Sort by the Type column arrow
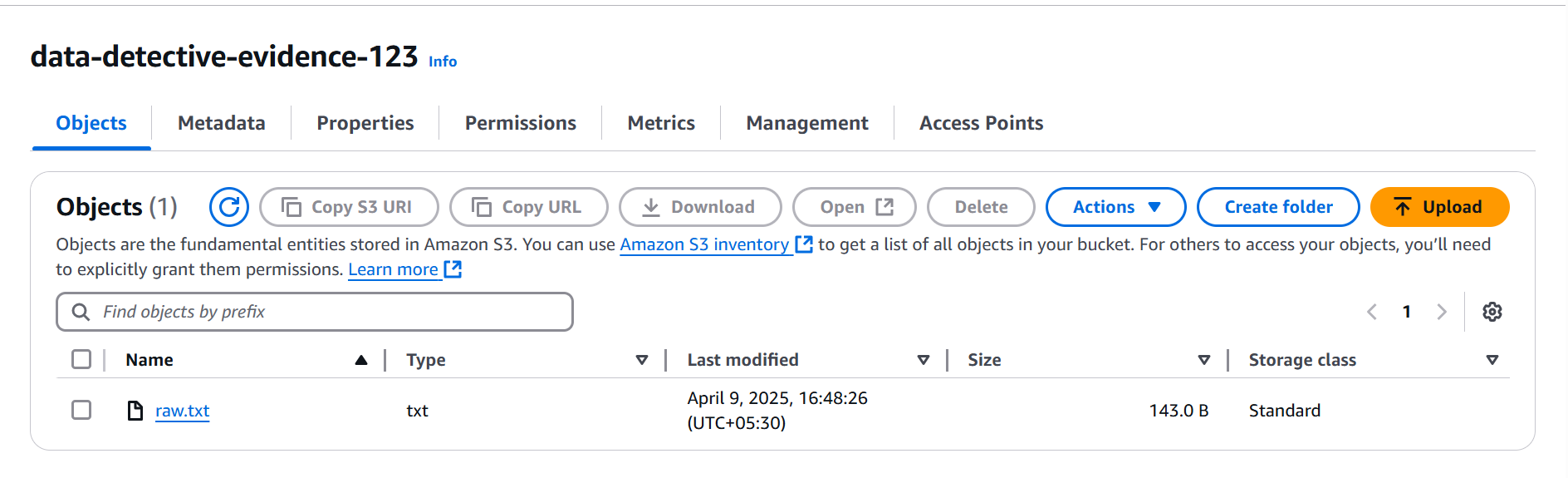The image size is (1568, 478). pyautogui.click(x=642, y=360)
